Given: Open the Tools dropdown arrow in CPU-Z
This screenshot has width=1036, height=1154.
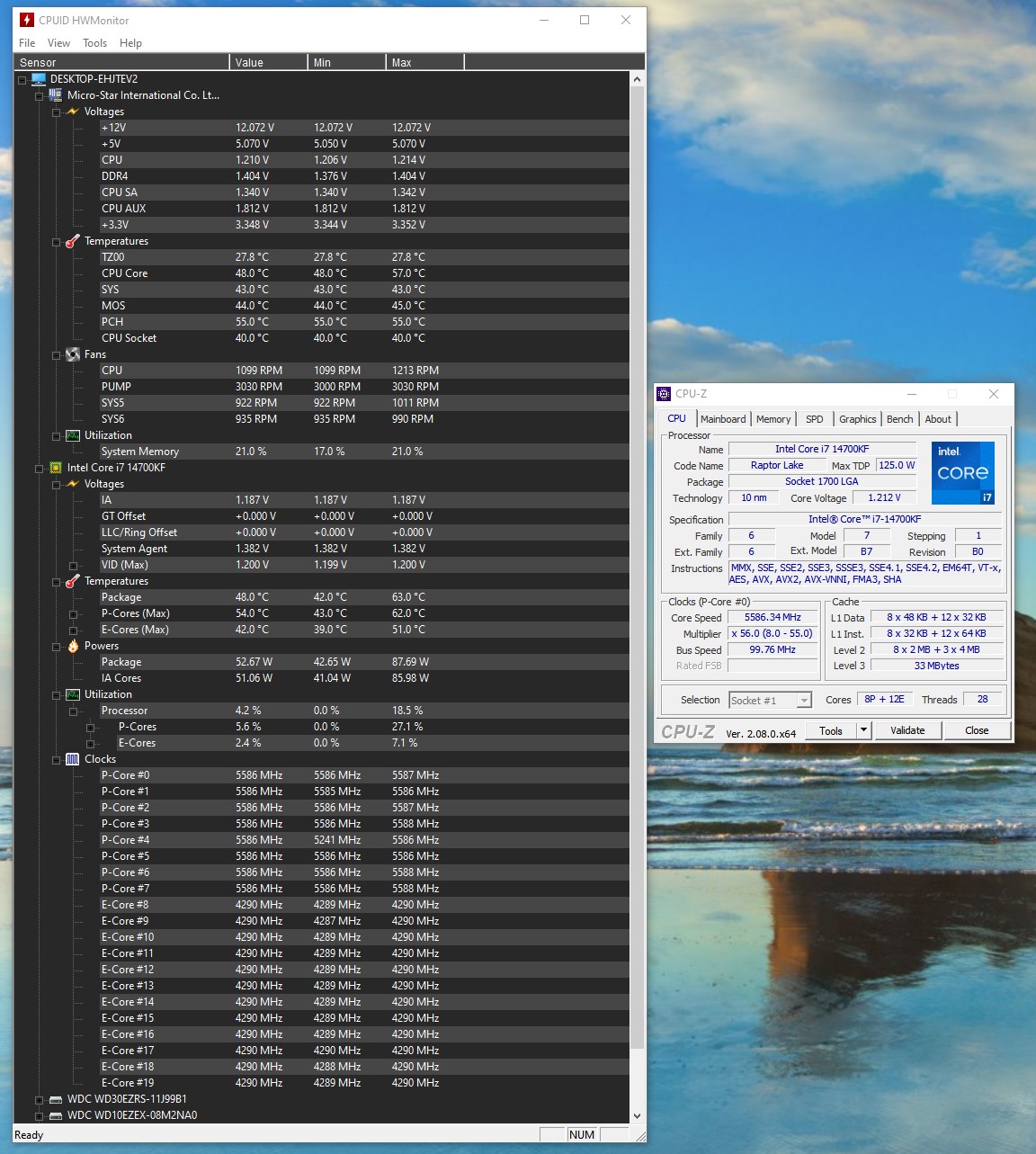Looking at the screenshot, I should [x=863, y=730].
